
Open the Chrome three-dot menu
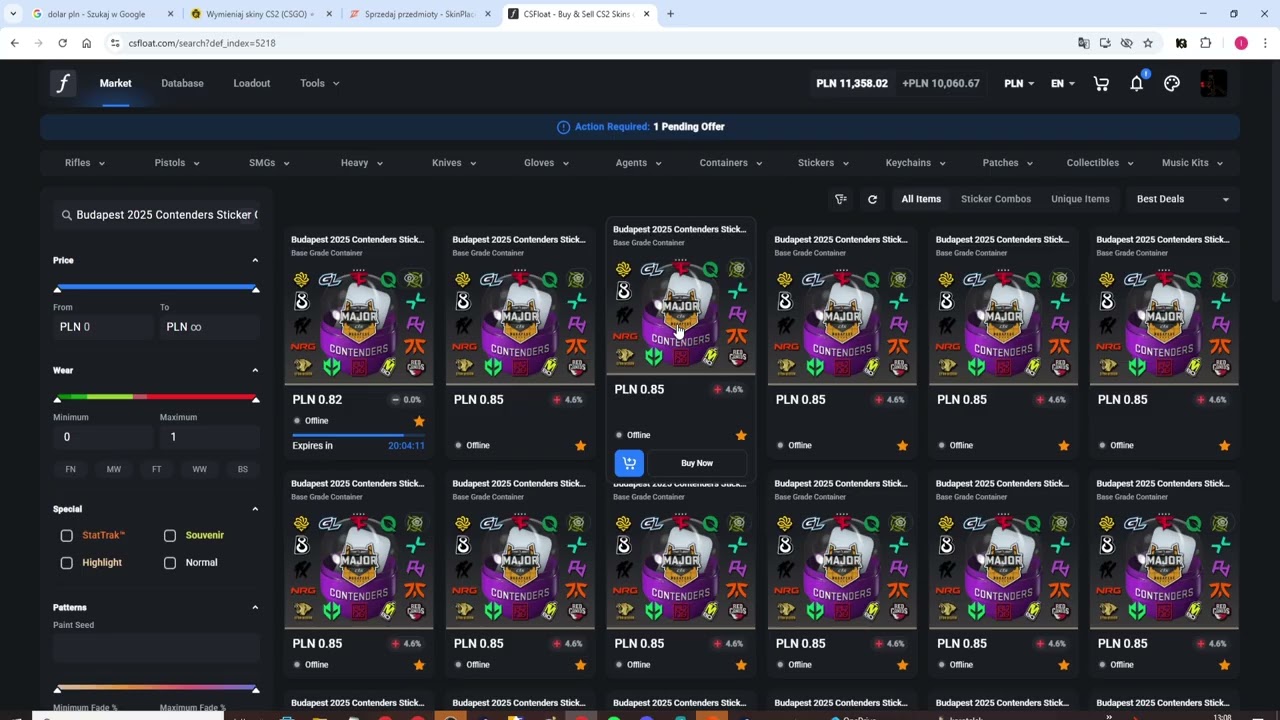tap(1266, 43)
